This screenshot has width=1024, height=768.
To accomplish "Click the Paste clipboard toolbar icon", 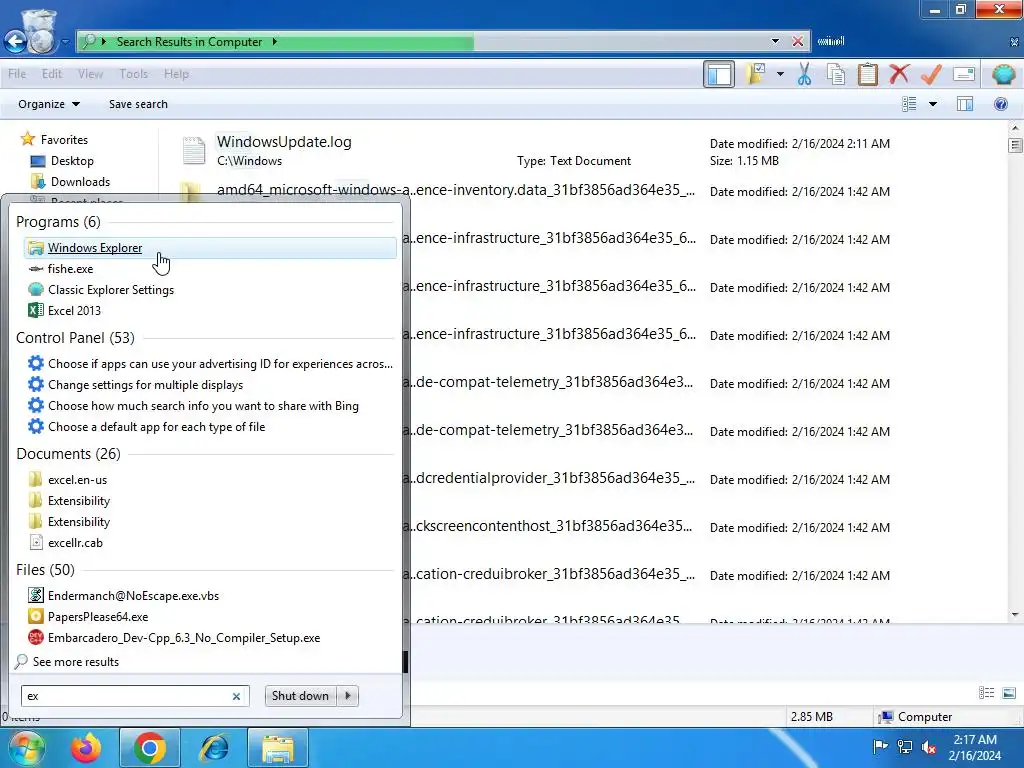I will 867,74.
